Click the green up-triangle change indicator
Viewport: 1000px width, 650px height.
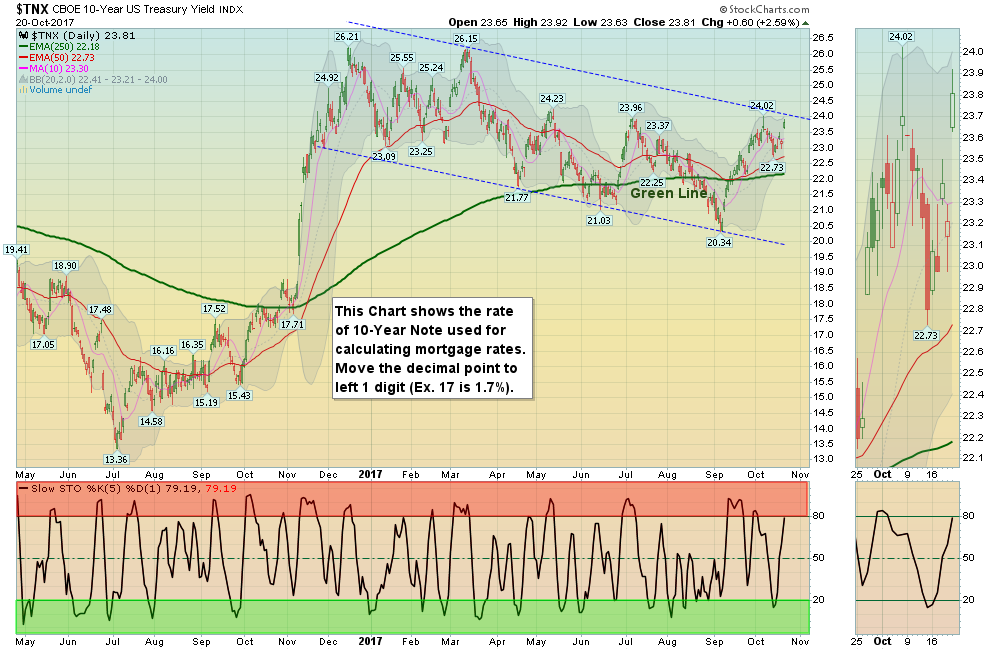pos(805,23)
